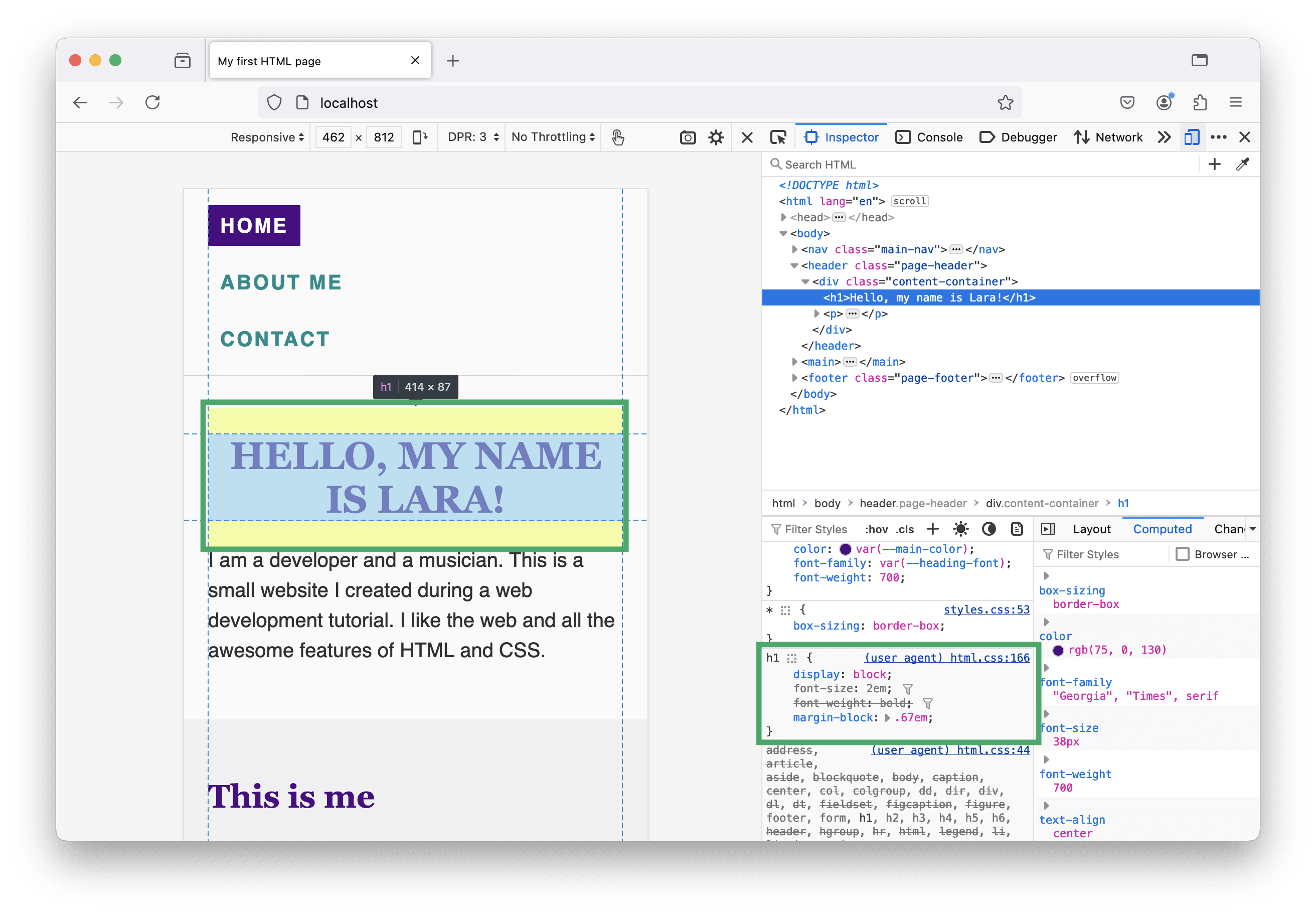This screenshot has width=1316, height=915.
Task: Check the Browser styles checkbox
Action: (1182, 554)
